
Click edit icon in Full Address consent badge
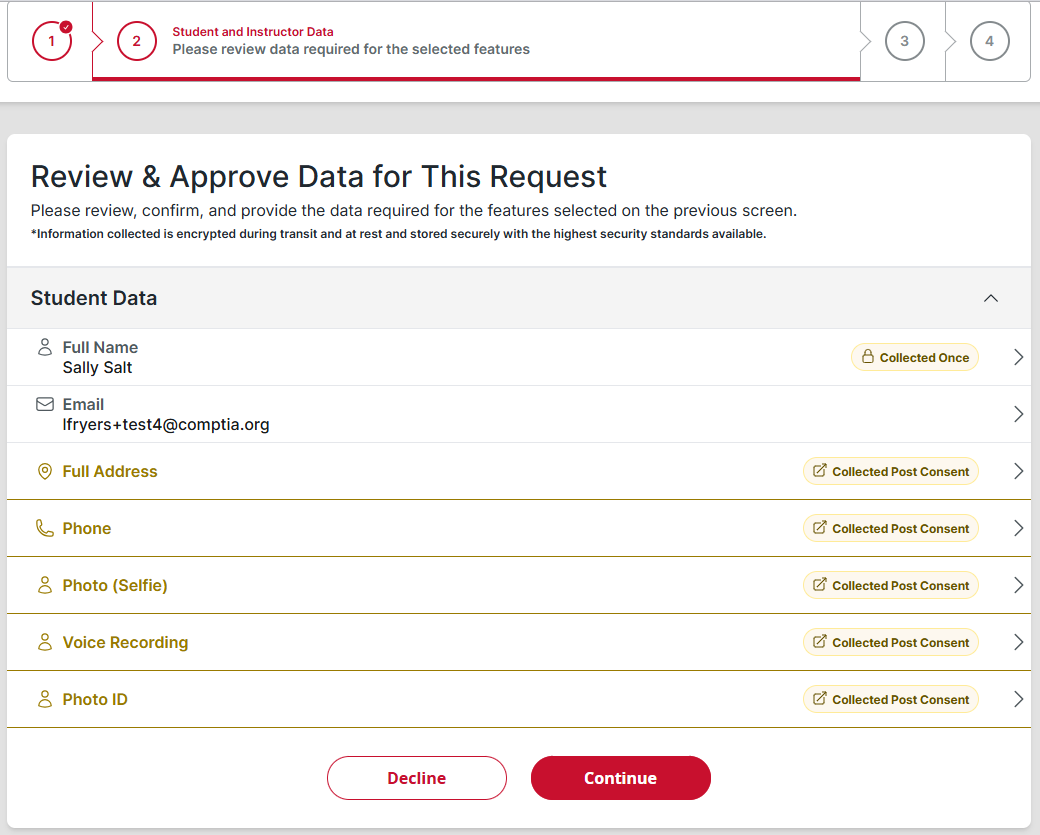tap(820, 470)
